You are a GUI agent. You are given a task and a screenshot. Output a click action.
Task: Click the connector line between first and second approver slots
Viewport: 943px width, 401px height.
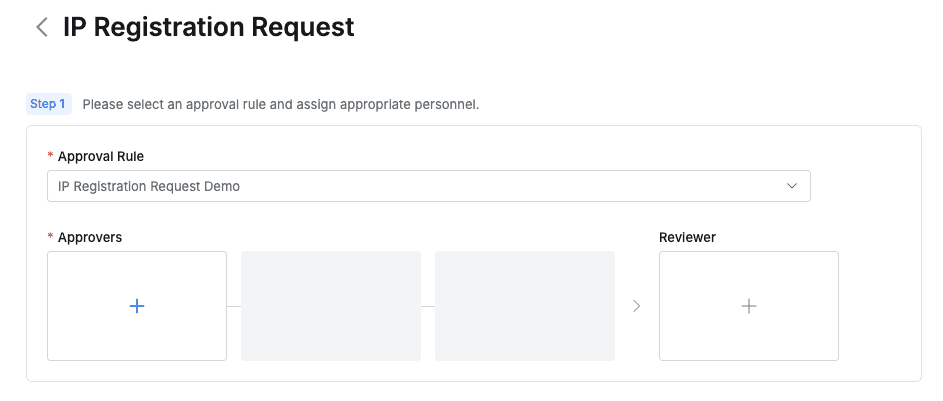click(x=234, y=306)
